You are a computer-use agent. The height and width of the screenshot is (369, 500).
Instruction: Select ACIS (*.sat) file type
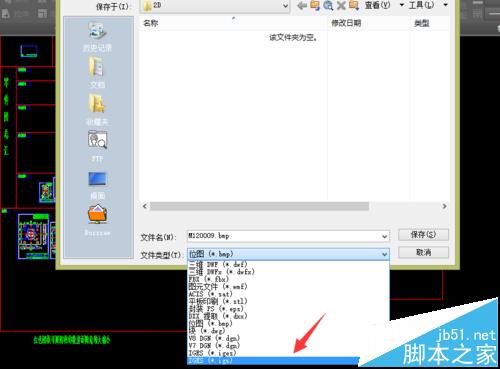point(288,294)
